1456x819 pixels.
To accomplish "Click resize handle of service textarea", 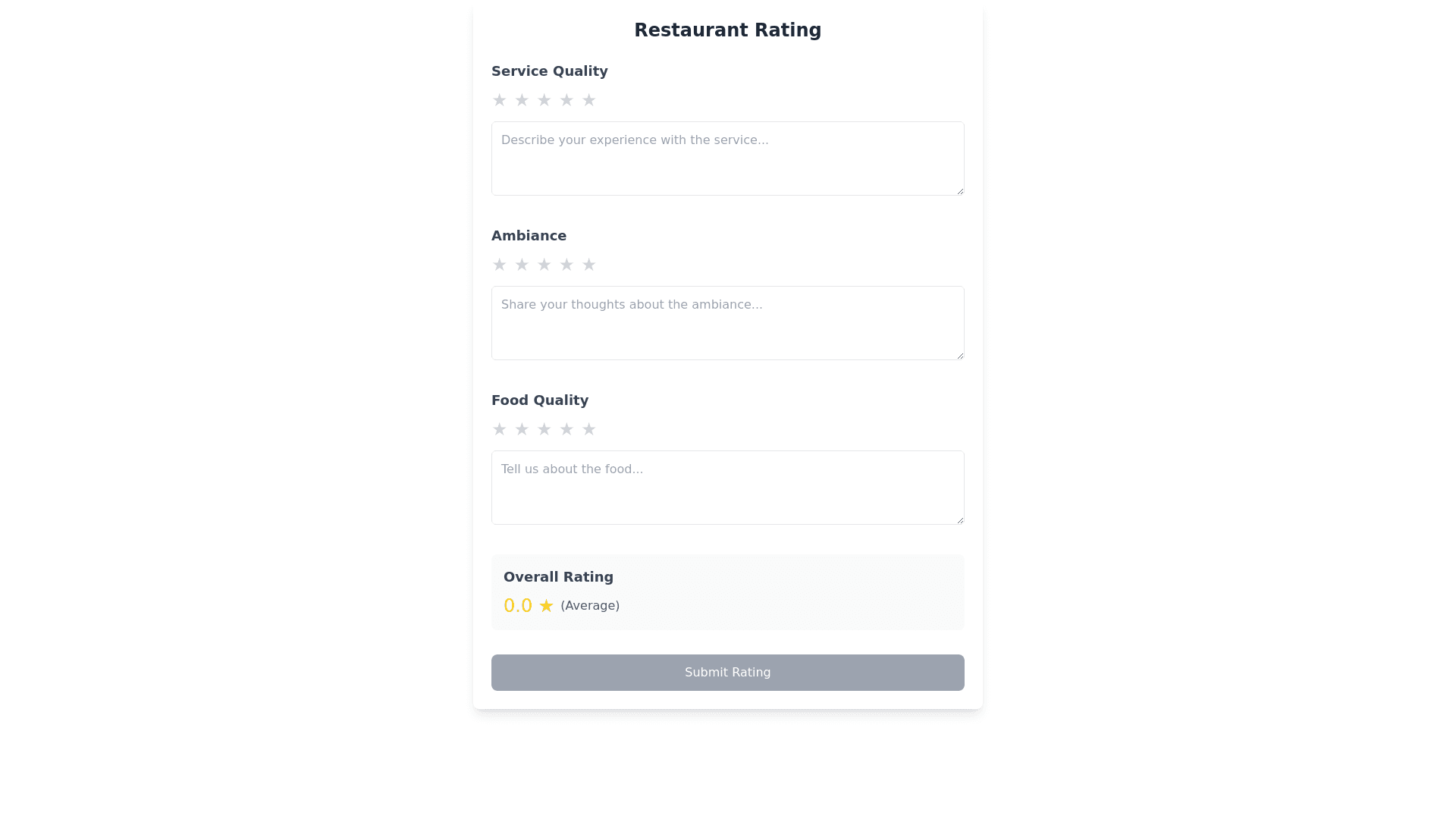I will 960,191.
